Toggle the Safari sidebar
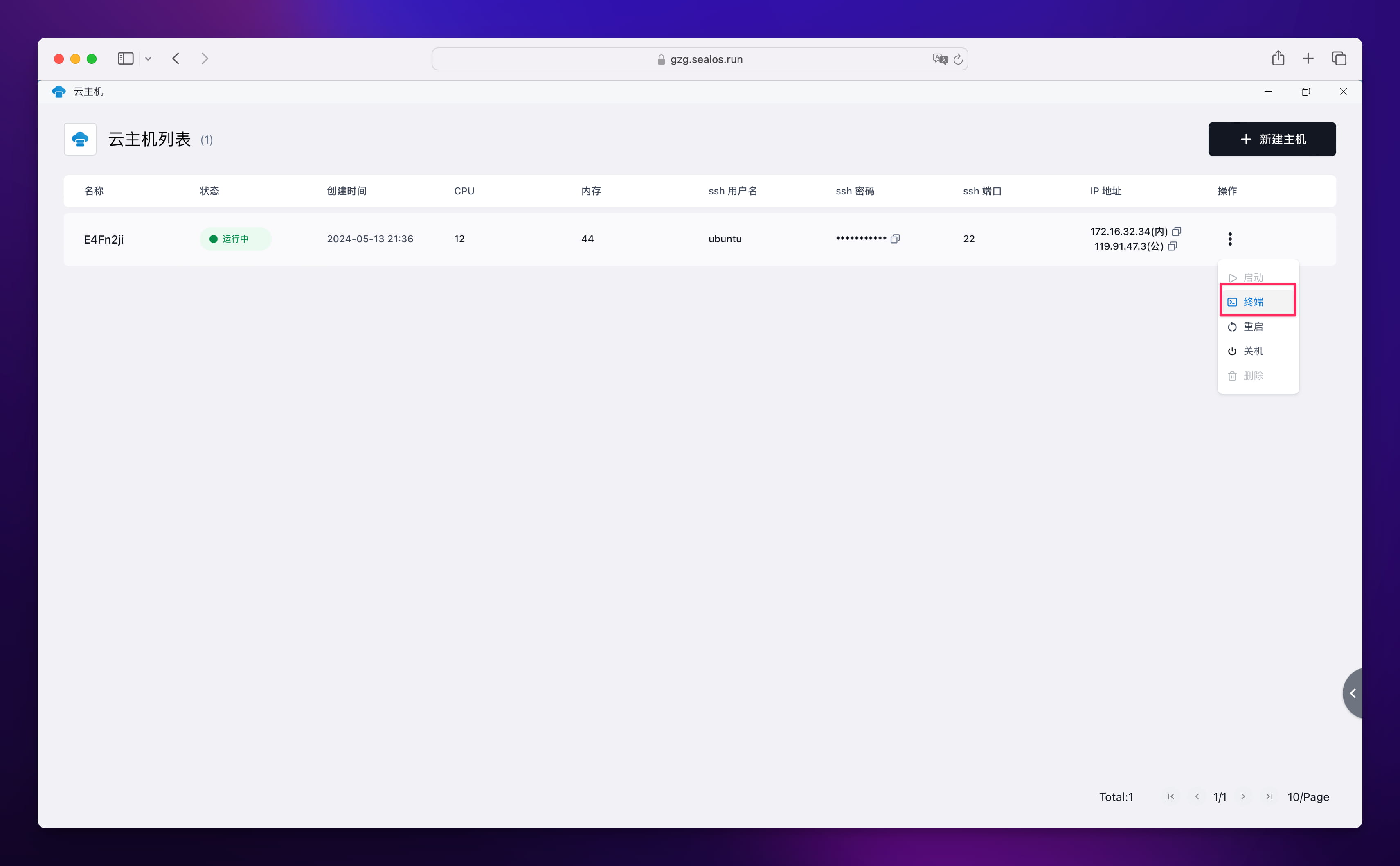1400x866 pixels. tap(125, 59)
